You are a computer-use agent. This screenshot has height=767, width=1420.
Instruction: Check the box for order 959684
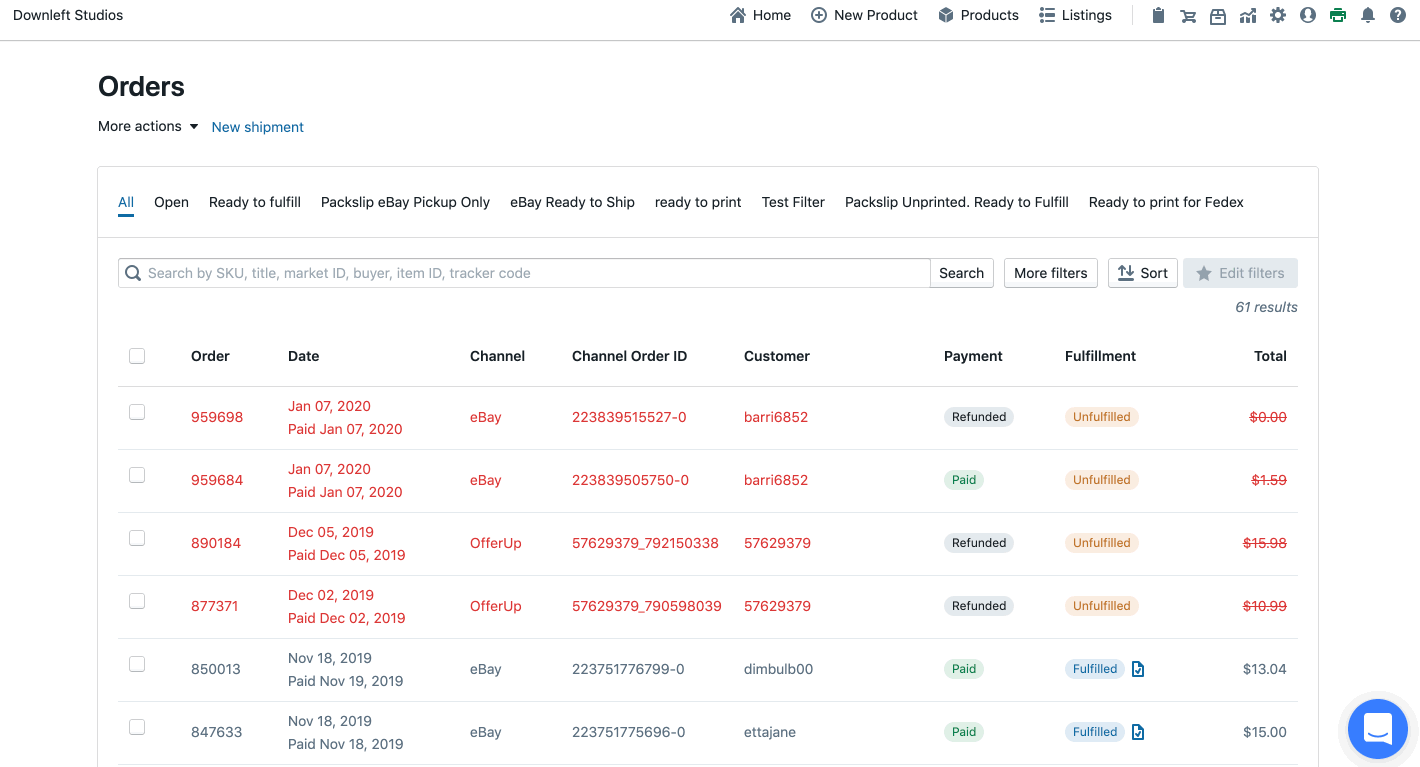point(137,475)
